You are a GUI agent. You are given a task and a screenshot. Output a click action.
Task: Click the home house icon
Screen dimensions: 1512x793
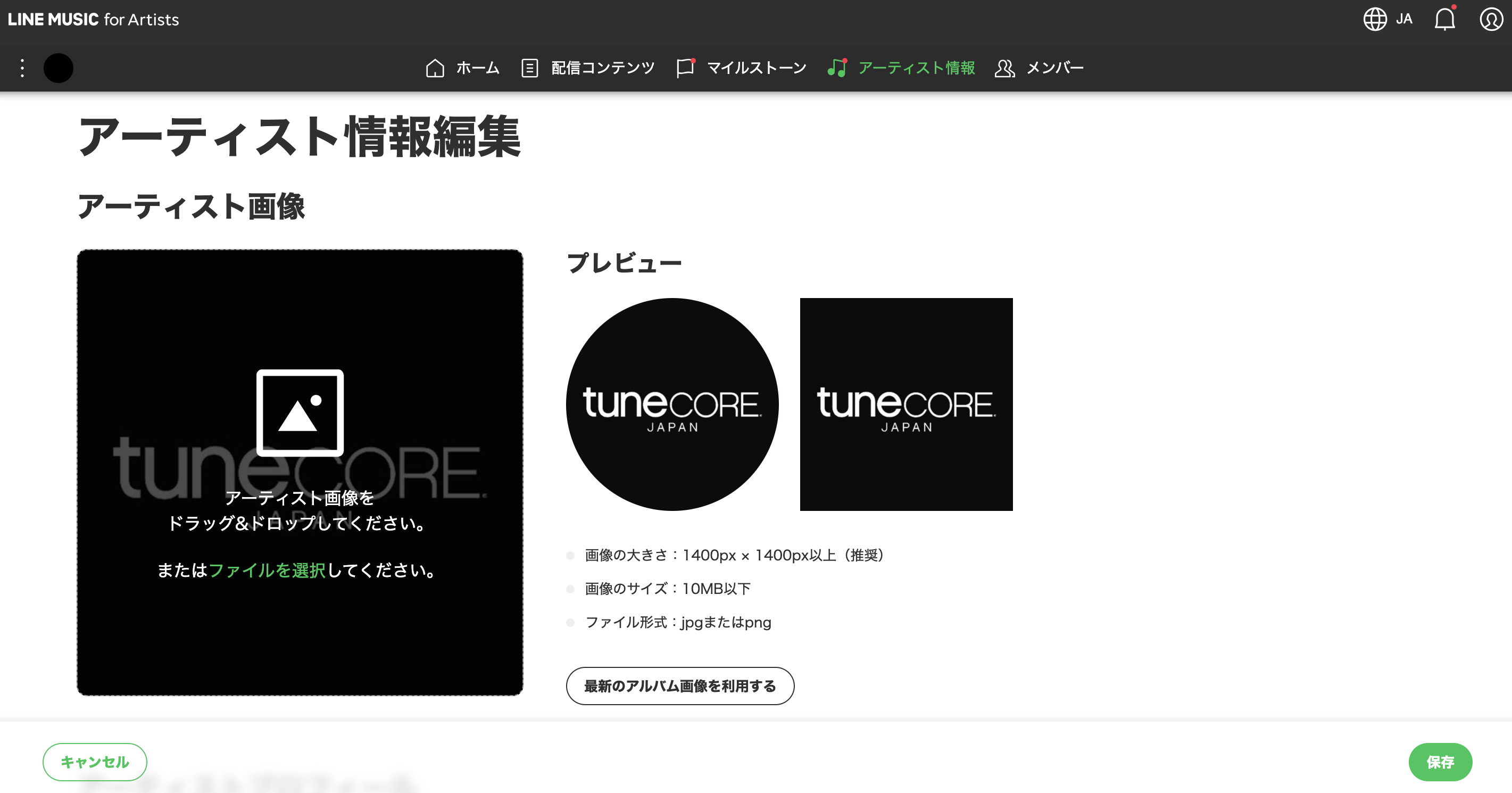(435, 68)
